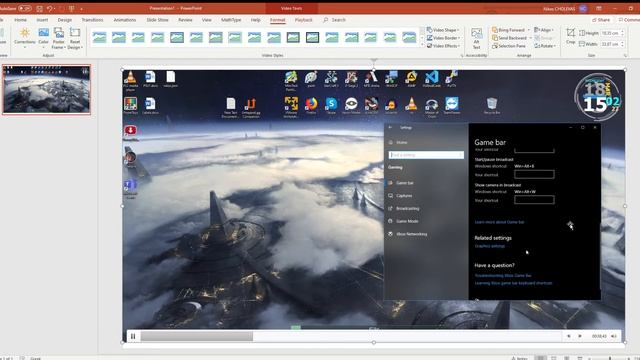Open the Video Styles dialog launcher
This screenshot has height=360, width=640.
click(x=462, y=55)
